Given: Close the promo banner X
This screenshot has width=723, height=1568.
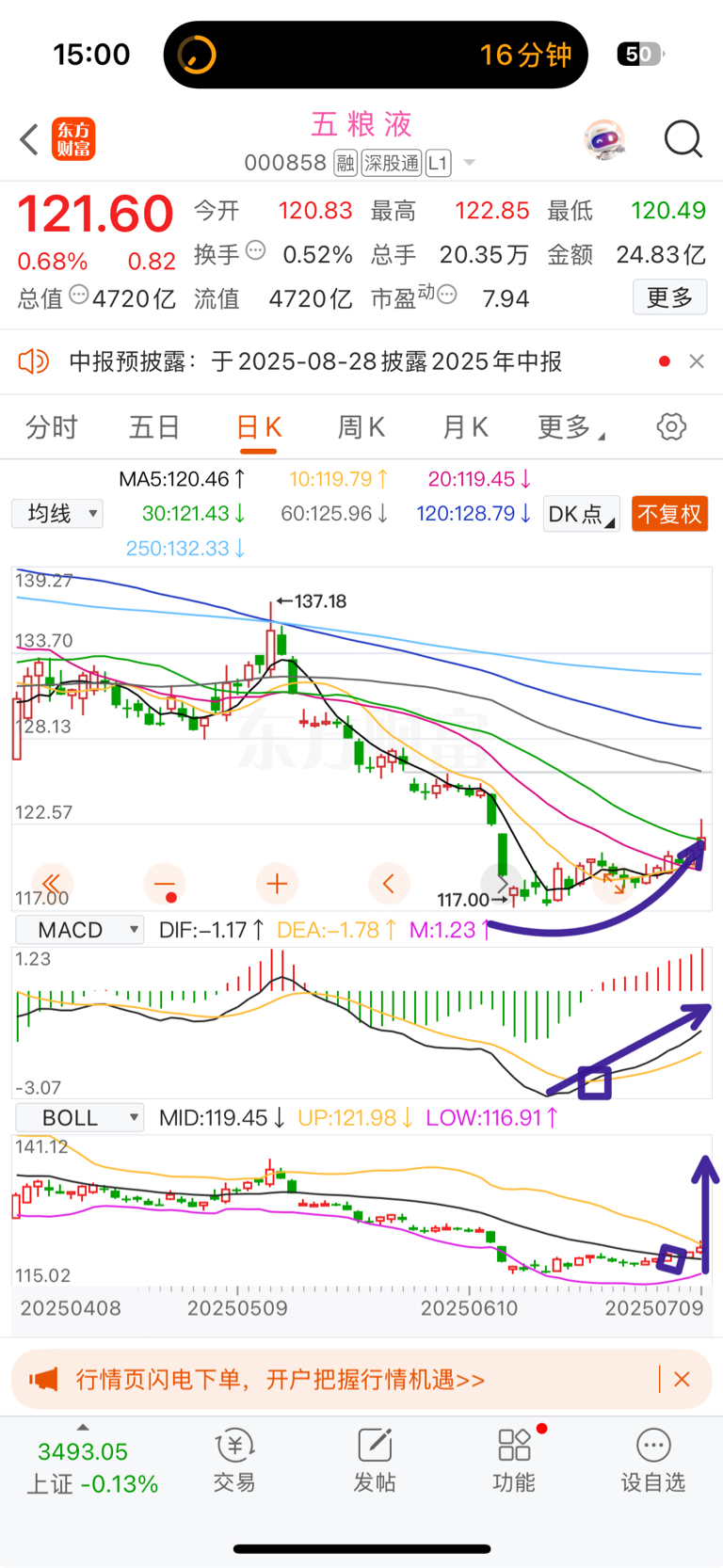Looking at the screenshot, I should click(683, 1380).
